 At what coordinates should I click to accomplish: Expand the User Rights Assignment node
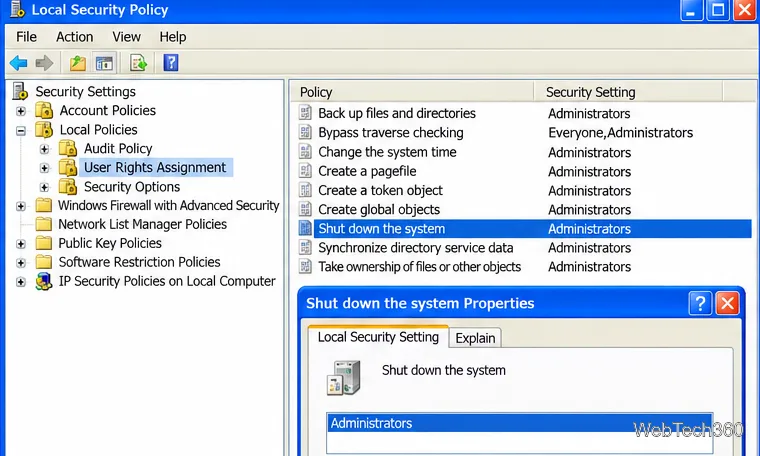click(45, 168)
